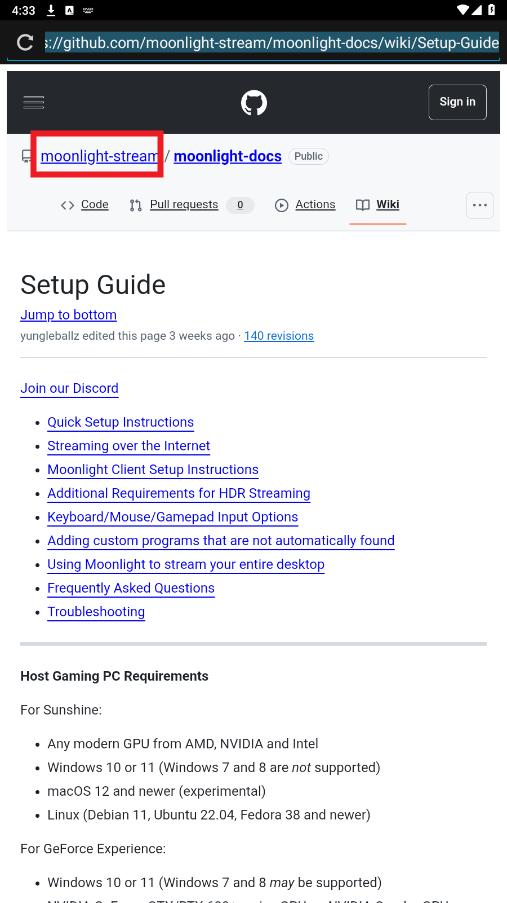507x903 pixels.
Task: Click the repository icon beside moonlight-stream
Action: pyautogui.click(x=27, y=156)
